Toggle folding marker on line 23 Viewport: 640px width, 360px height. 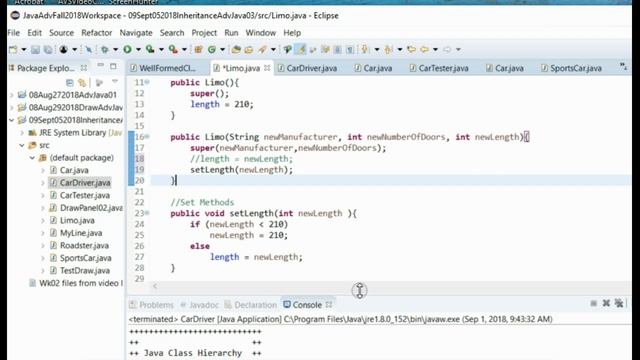[x=147, y=213]
